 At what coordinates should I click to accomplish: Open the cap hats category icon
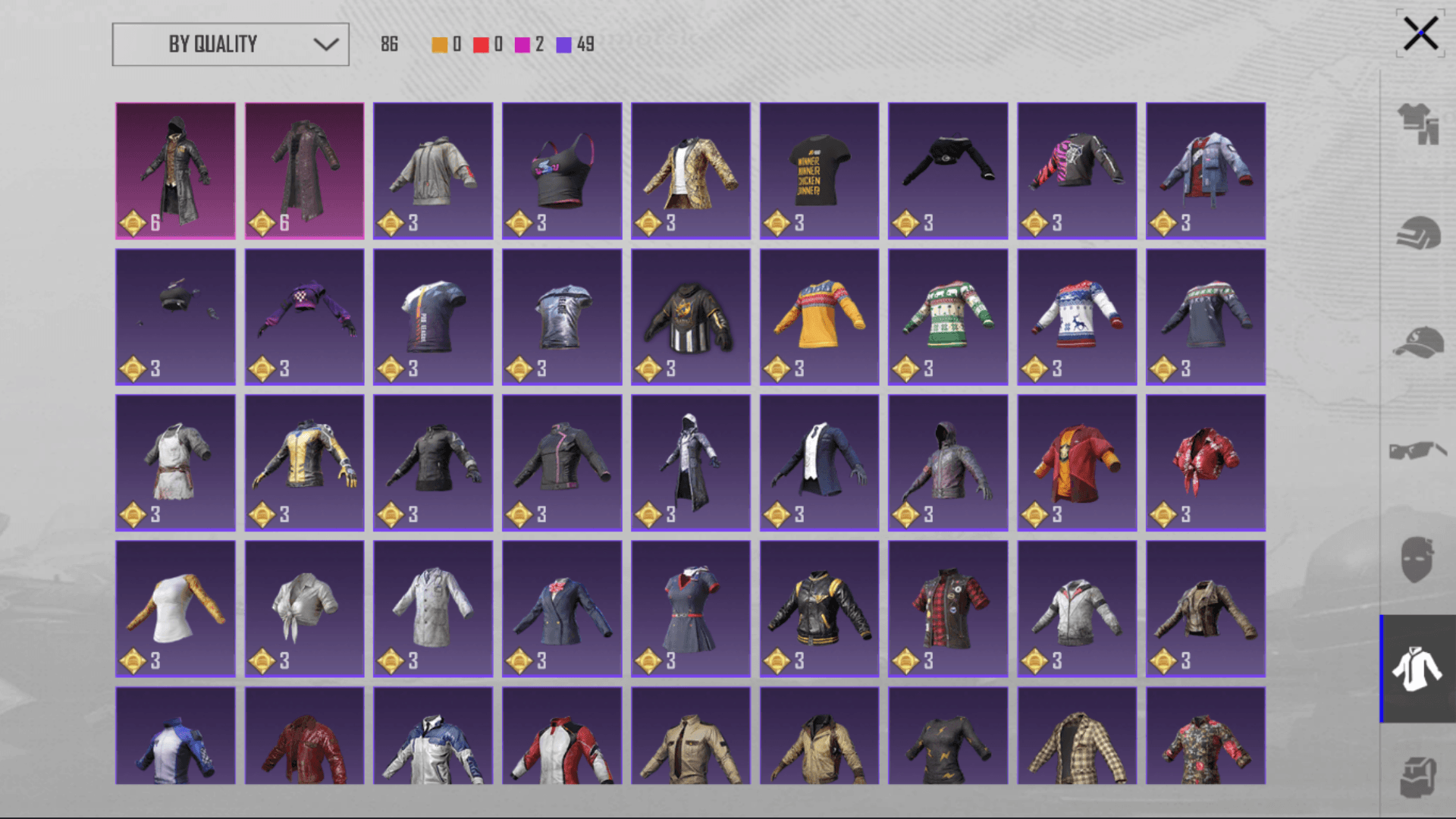pos(1418,342)
